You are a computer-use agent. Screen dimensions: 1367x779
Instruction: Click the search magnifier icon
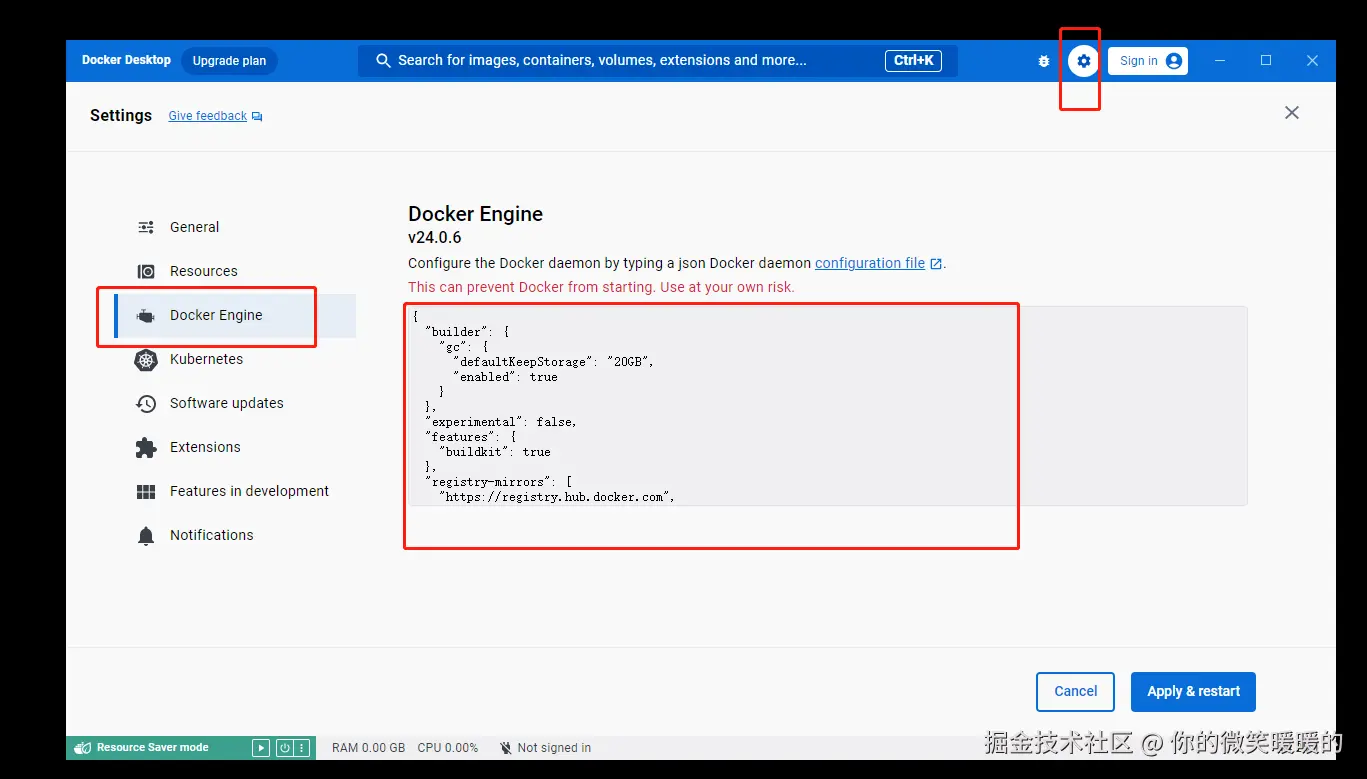382,61
